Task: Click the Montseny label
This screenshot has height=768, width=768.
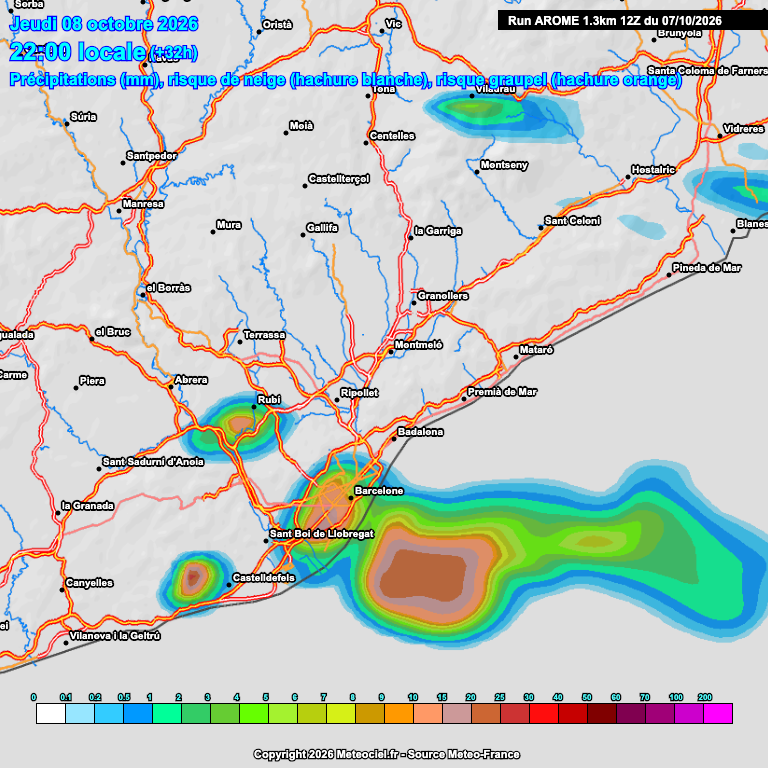Action: coord(504,165)
